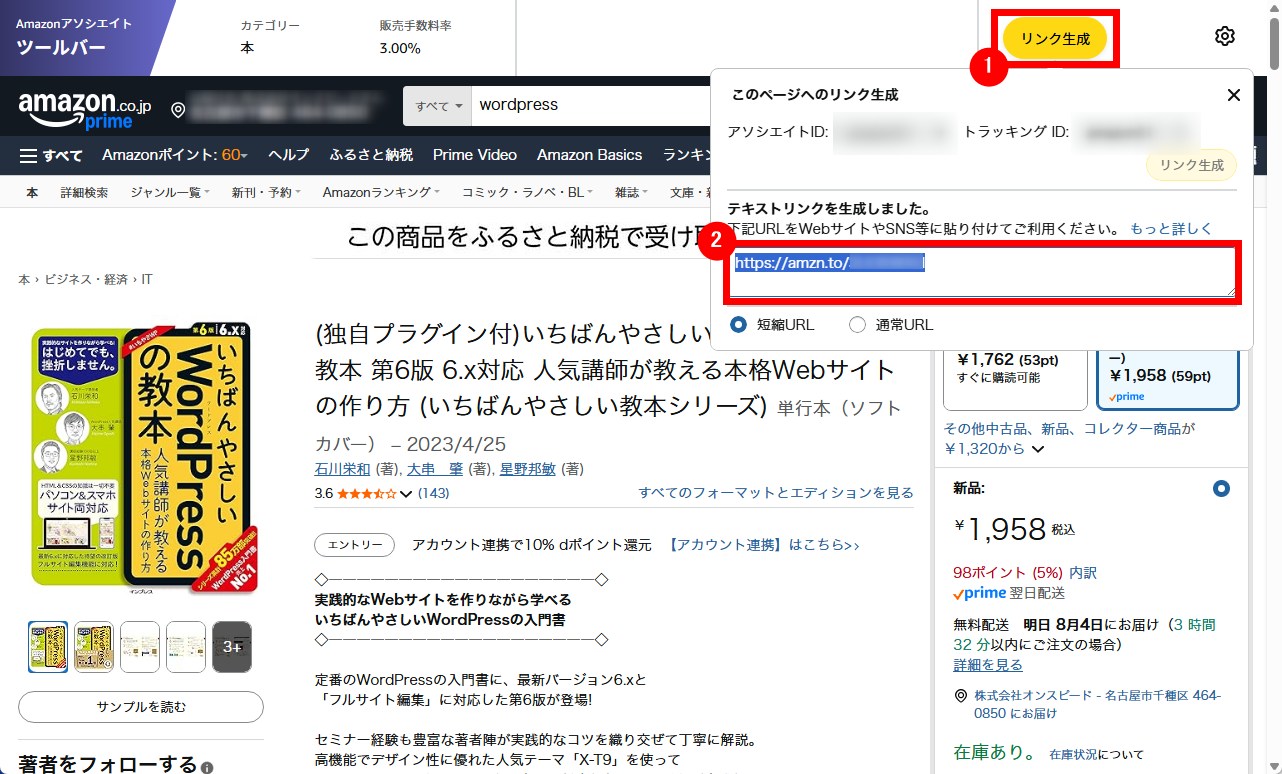Image resolution: width=1282 pixels, height=774 pixels.
Task: Expand the 雑誌 dropdown
Action: pyautogui.click(x=631, y=192)
